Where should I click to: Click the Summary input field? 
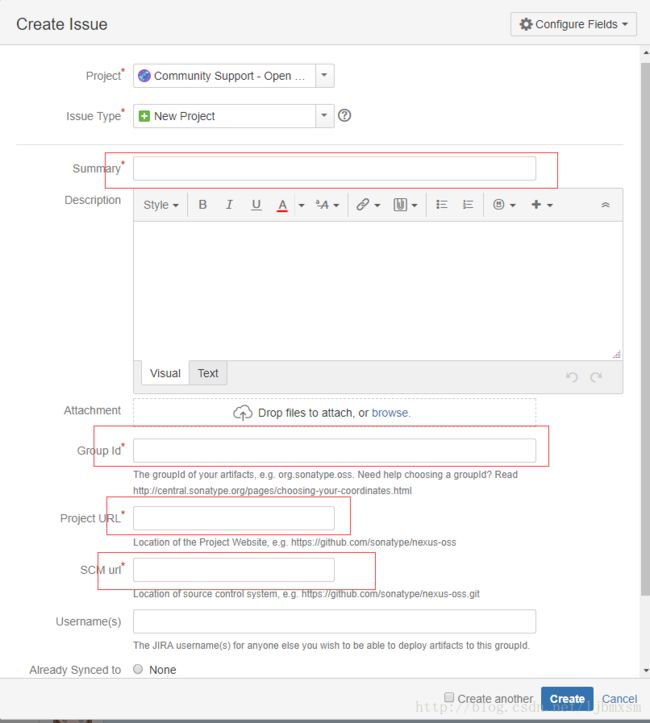(335, 169)
